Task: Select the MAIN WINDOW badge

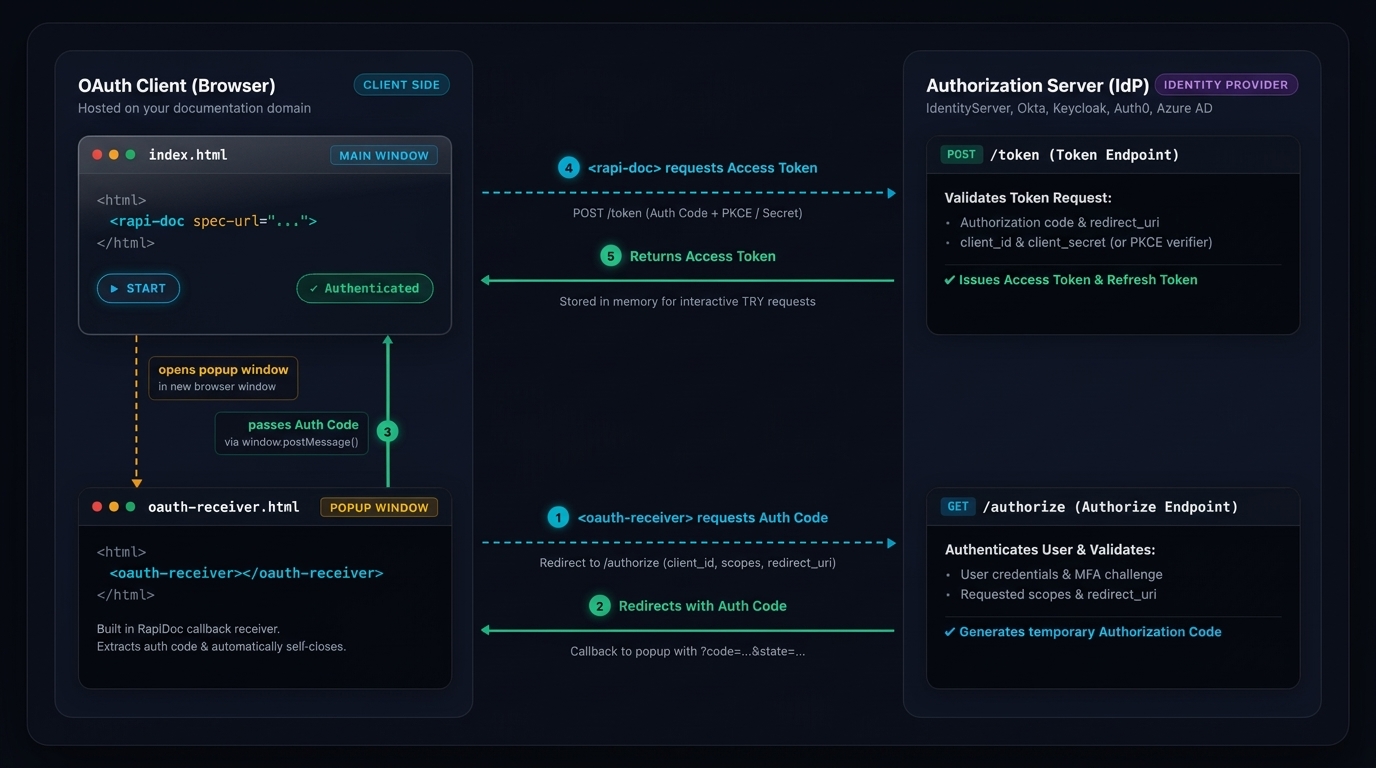Action: [x=384, y=155]
